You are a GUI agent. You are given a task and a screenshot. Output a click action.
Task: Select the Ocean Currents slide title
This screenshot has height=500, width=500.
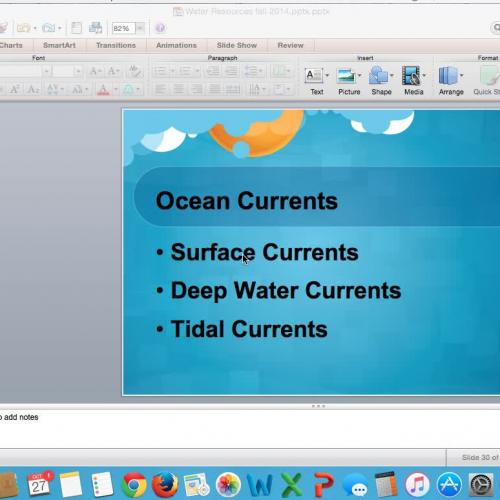(x=247, y=201)
